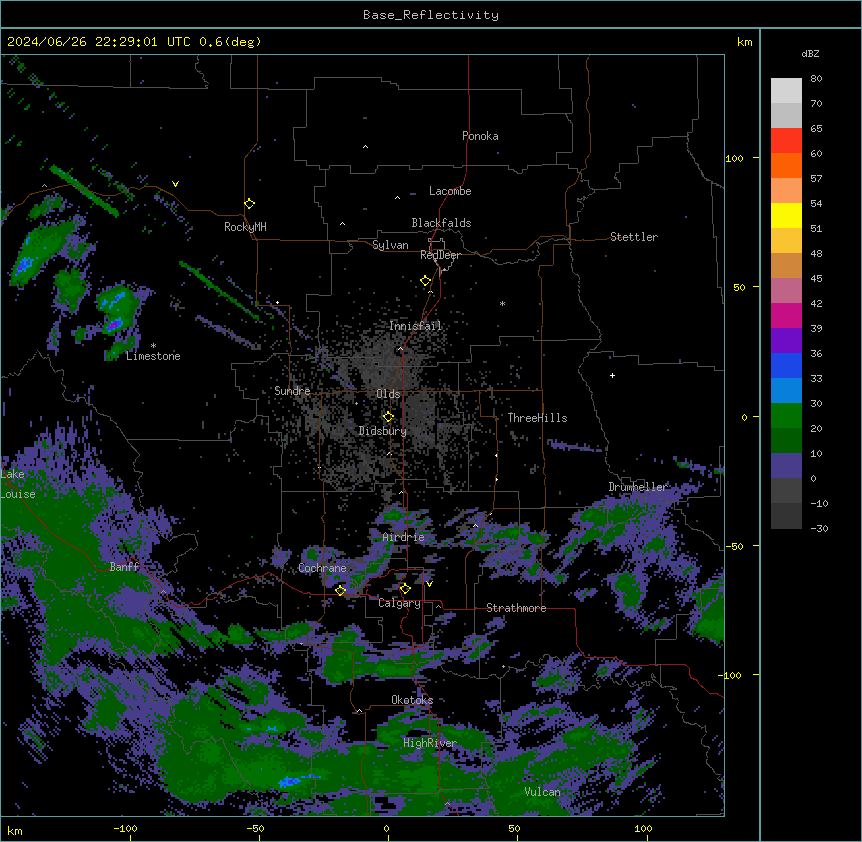Click the Didsbury label
The height and width of the screenshot is (842, 862).
pos(383,431)
